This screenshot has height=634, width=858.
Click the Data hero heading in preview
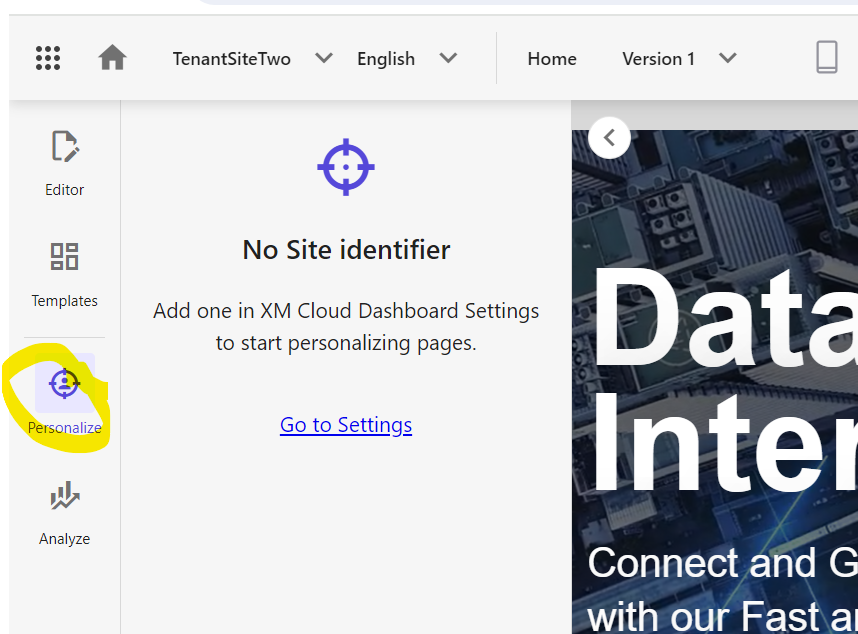tap(726, 319)
